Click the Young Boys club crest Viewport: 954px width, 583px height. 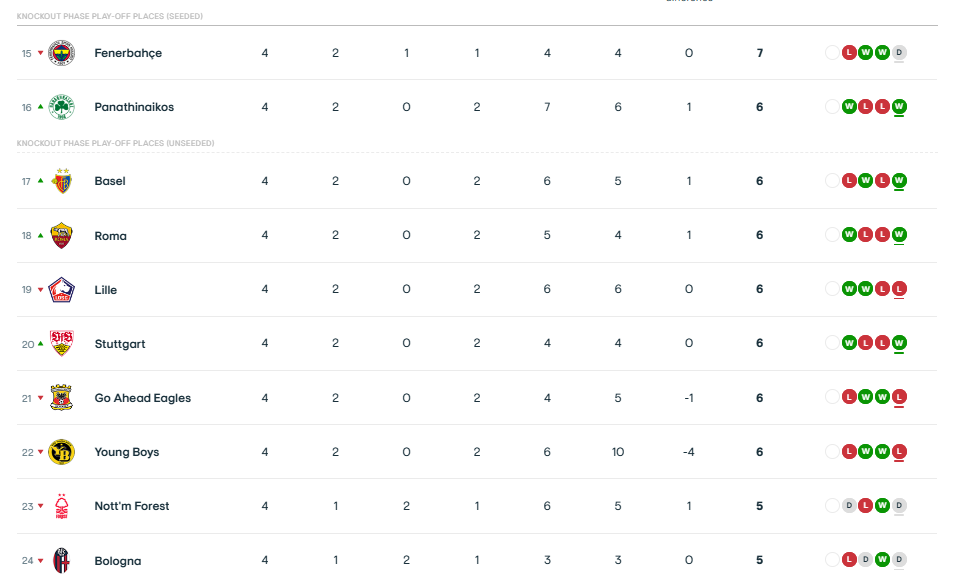(x=62, y=452)
